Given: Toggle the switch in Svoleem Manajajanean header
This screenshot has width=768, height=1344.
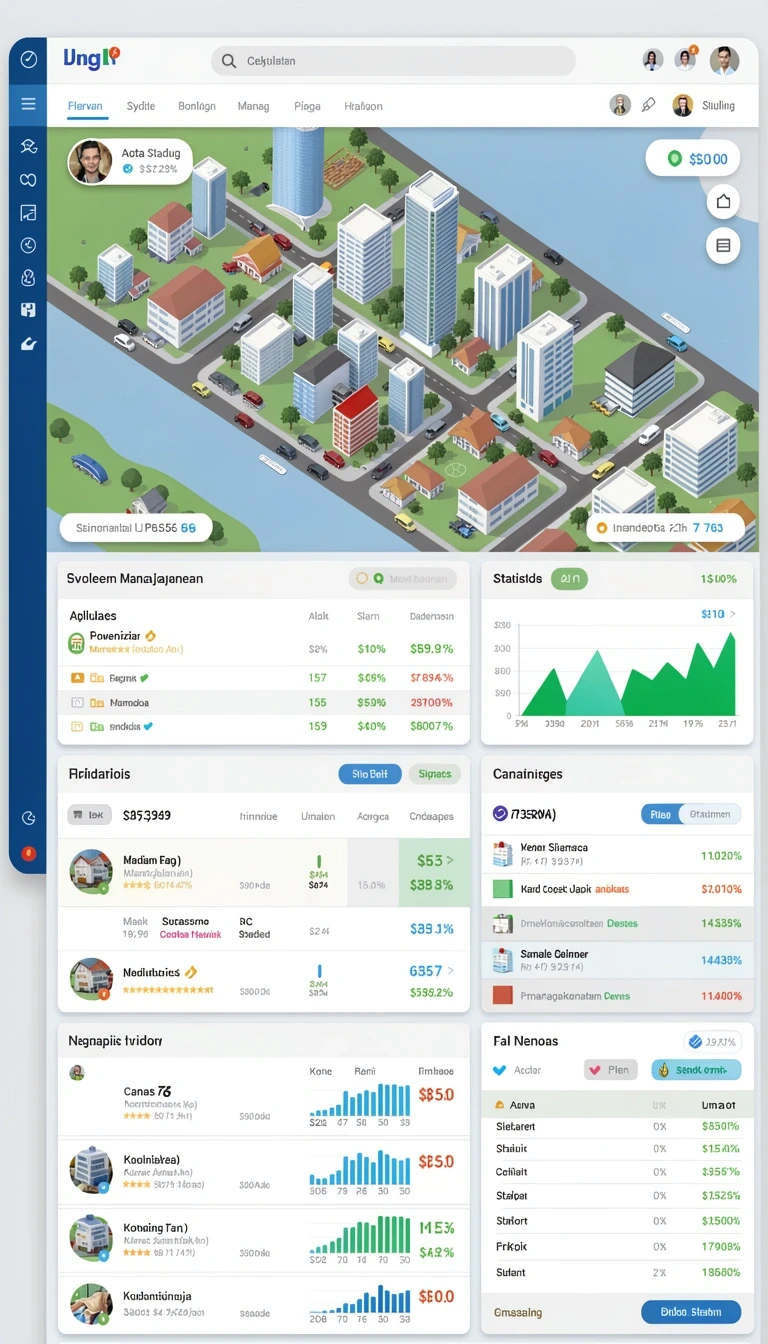Looking at the screenshot, I should point(402,578).
